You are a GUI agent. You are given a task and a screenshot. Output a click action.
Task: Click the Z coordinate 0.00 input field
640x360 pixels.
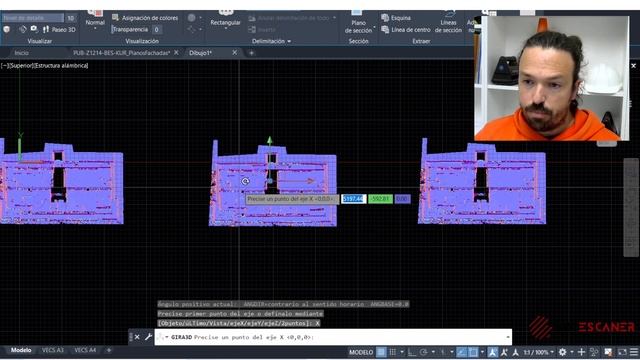[402, 199]
